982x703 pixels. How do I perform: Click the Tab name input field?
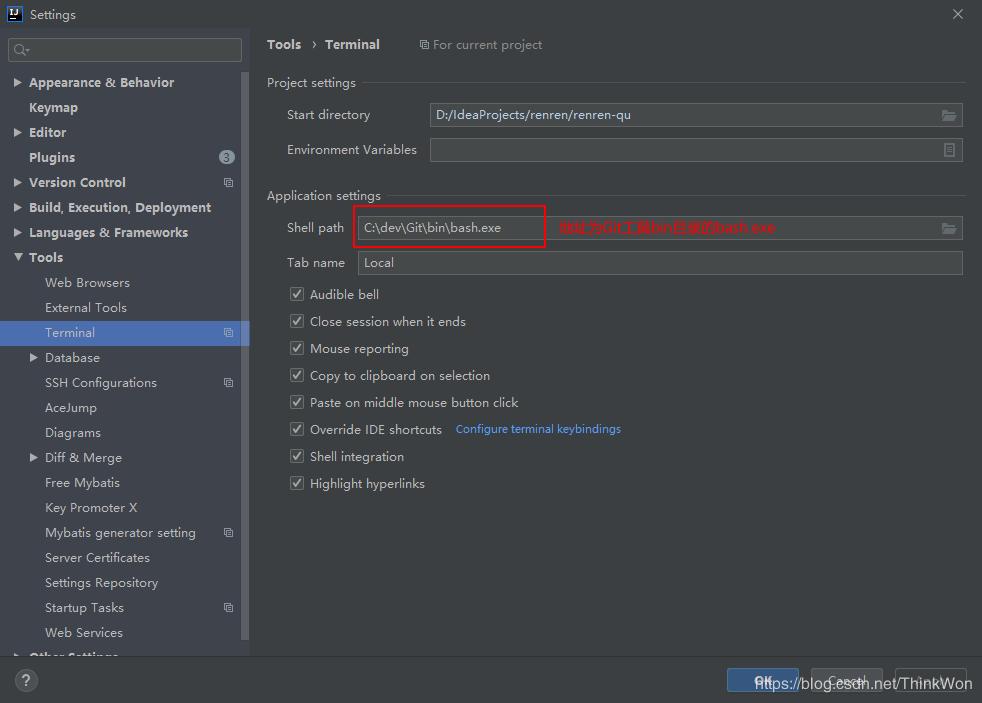(660, 263)
